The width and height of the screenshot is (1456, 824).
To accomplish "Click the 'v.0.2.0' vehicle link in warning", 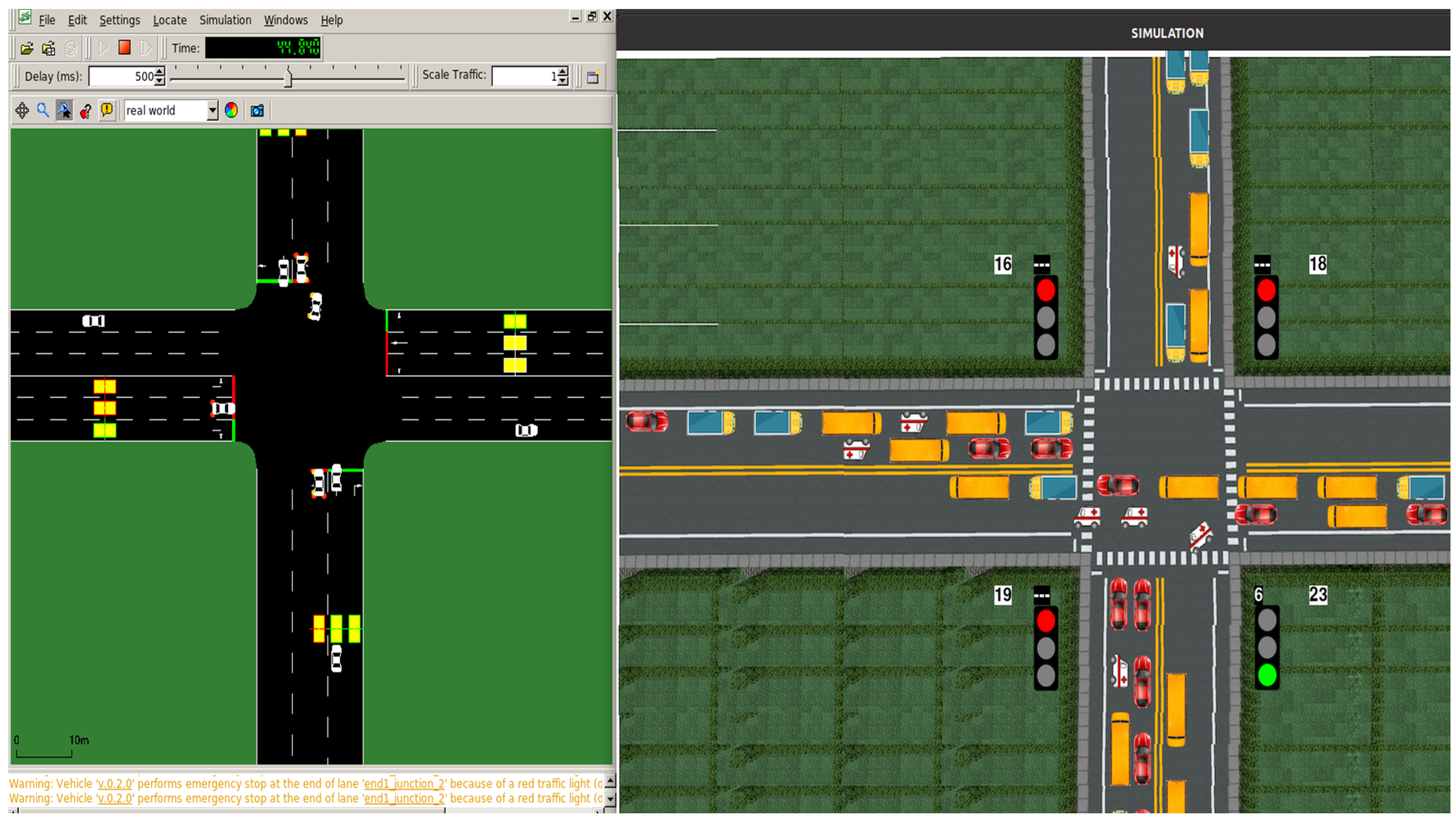I will 115,784.
